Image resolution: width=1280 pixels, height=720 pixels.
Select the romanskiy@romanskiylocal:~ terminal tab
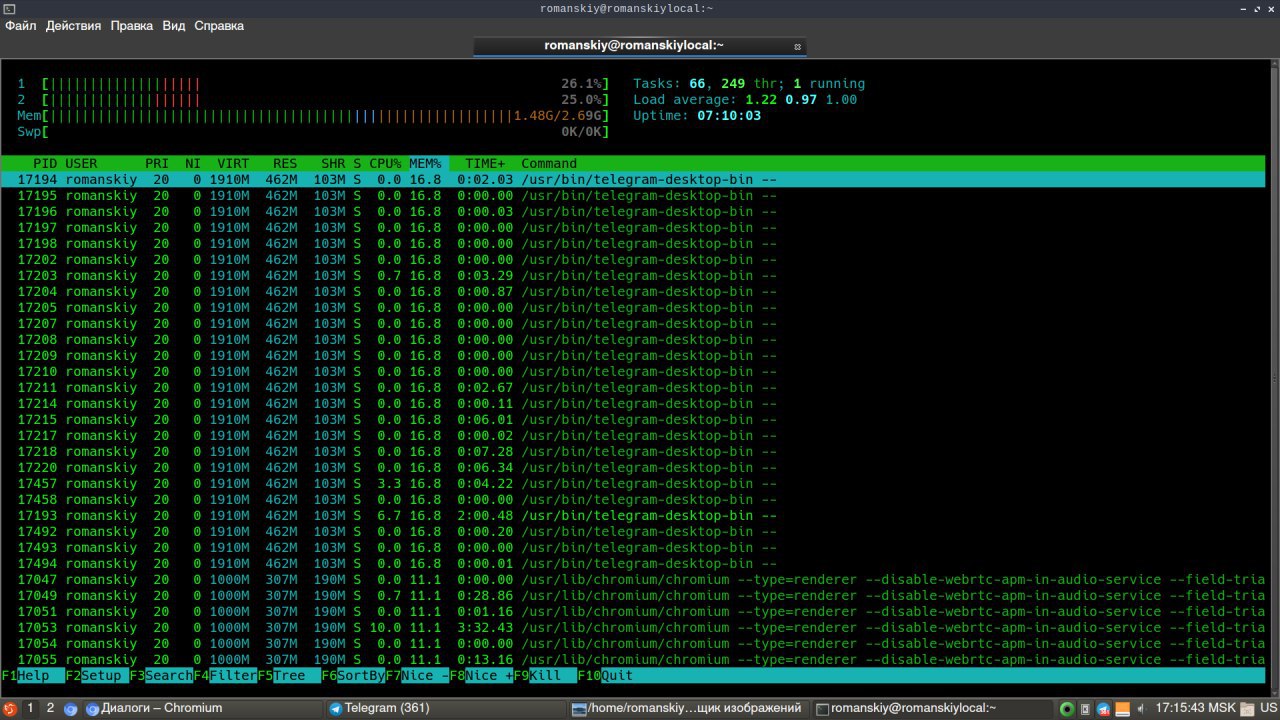639,46
